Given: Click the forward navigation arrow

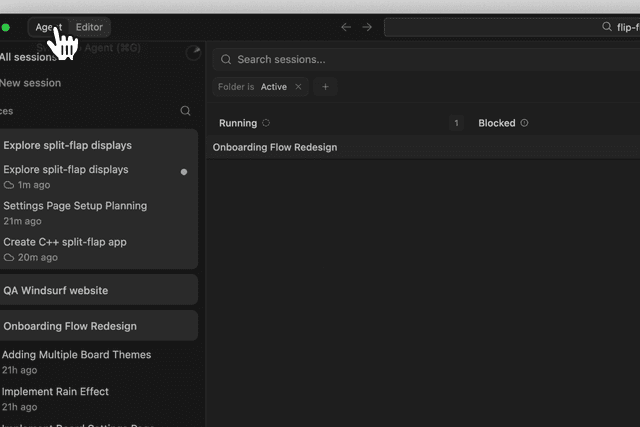Looking at the screenshot, I should tap(367, 27).
